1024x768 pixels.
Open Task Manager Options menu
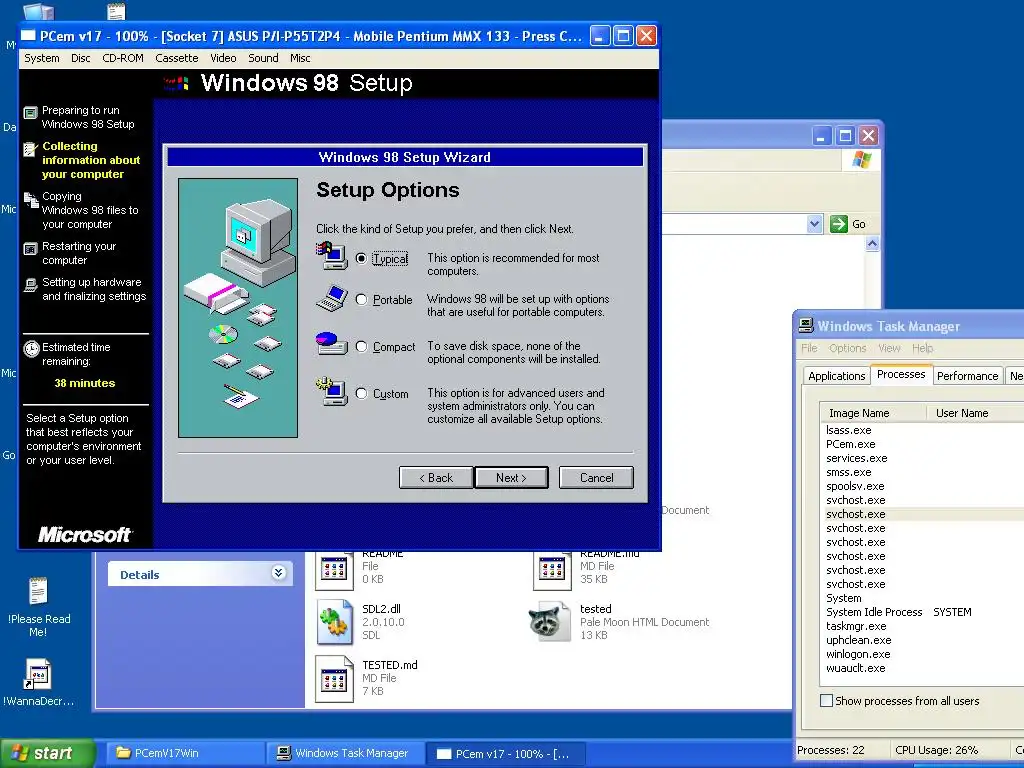(848, 348)
